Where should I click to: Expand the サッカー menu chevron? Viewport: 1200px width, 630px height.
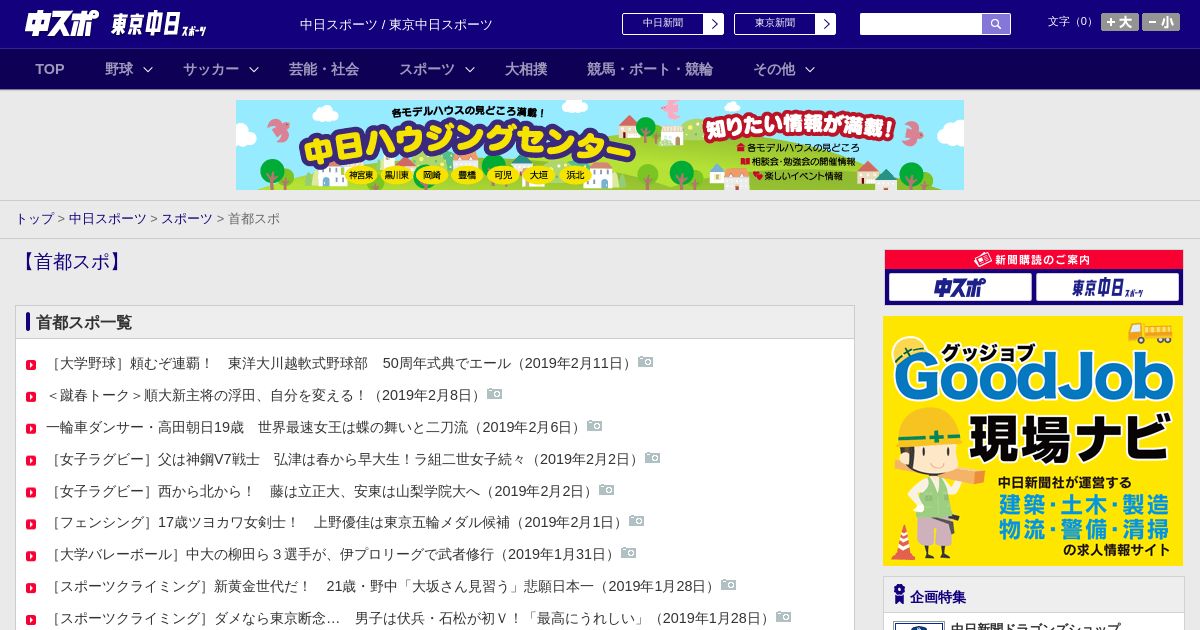(254, 69)
